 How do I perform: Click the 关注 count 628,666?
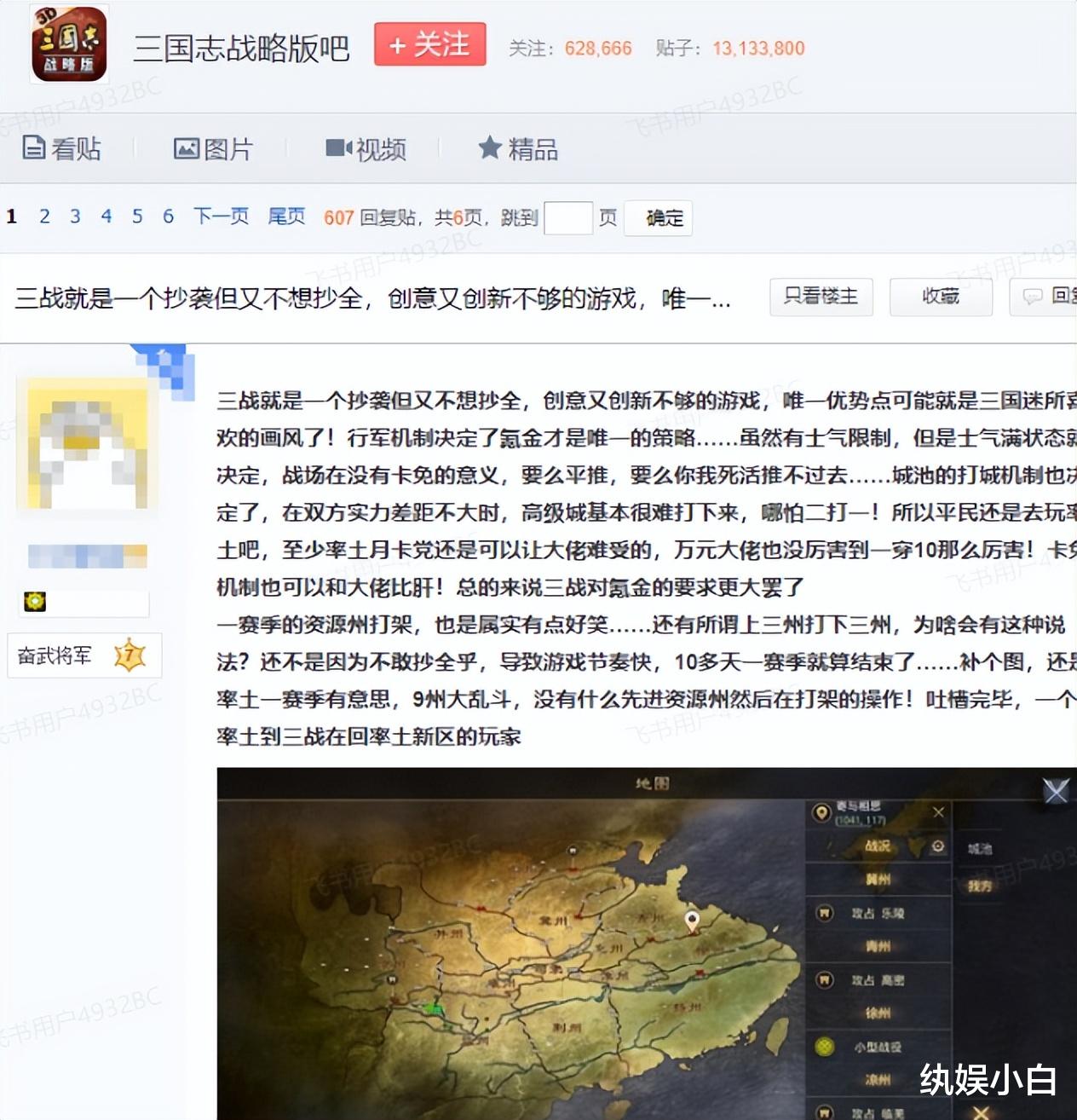click(598, 49)
